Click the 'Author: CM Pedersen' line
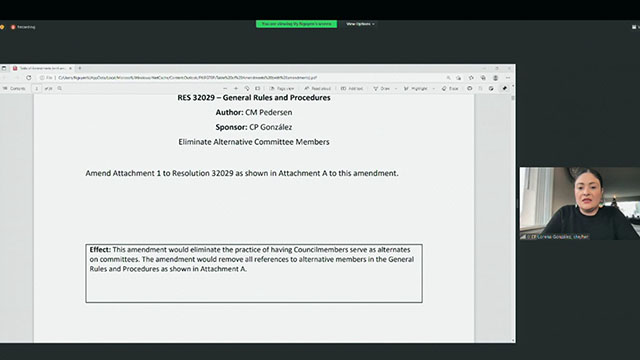 point(253,112)
